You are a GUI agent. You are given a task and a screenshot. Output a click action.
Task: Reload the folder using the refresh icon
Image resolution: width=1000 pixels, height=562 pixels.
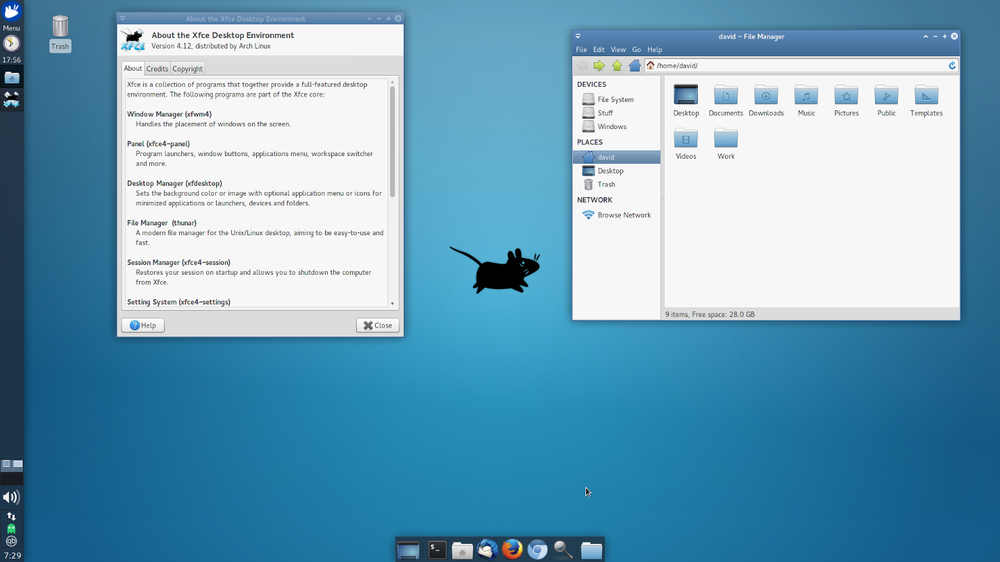tap(952, 65)
